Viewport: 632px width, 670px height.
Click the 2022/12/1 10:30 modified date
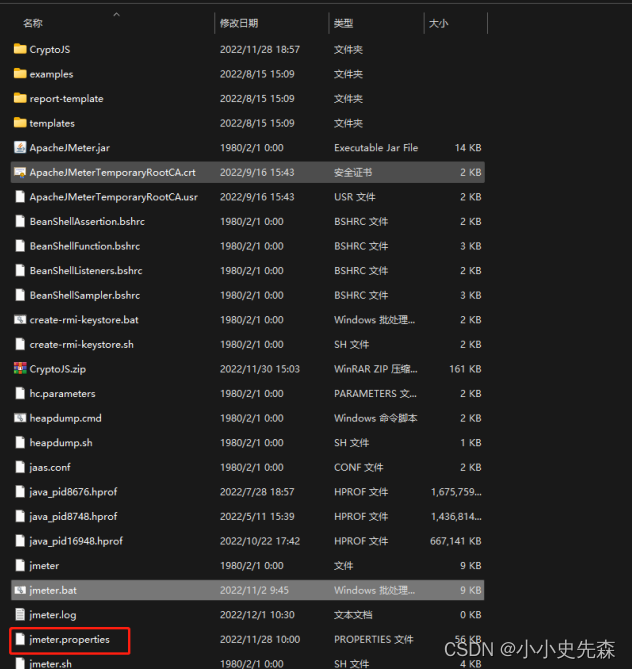click(x=257, y=614)
